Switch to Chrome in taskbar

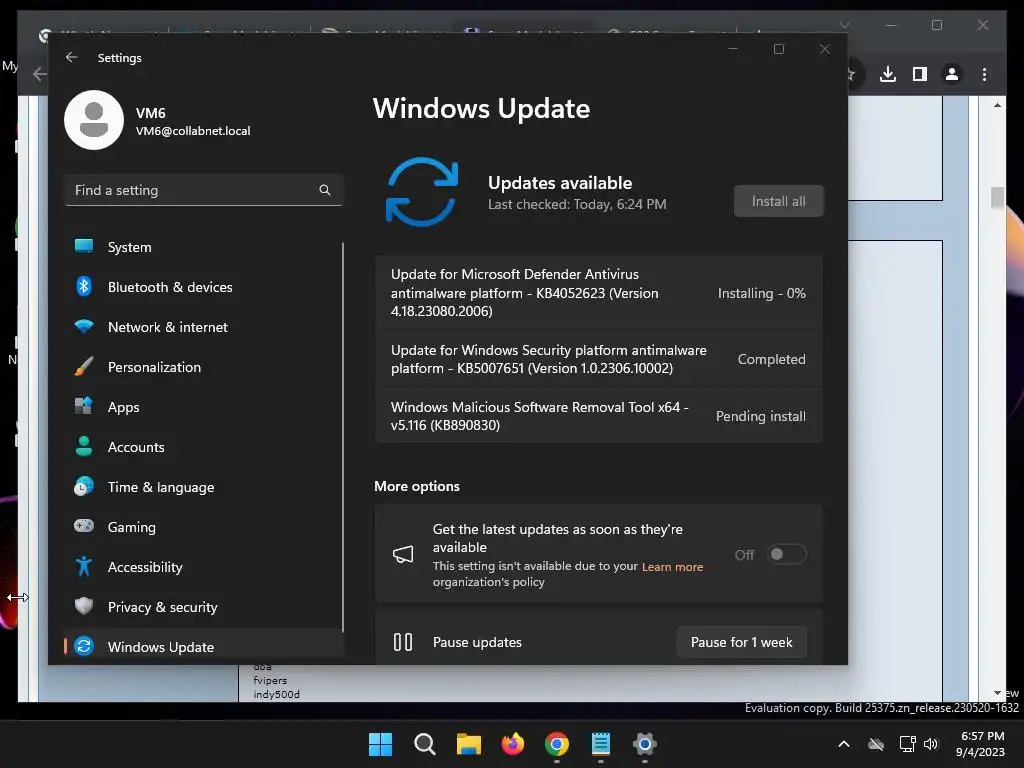pos(556,744)
